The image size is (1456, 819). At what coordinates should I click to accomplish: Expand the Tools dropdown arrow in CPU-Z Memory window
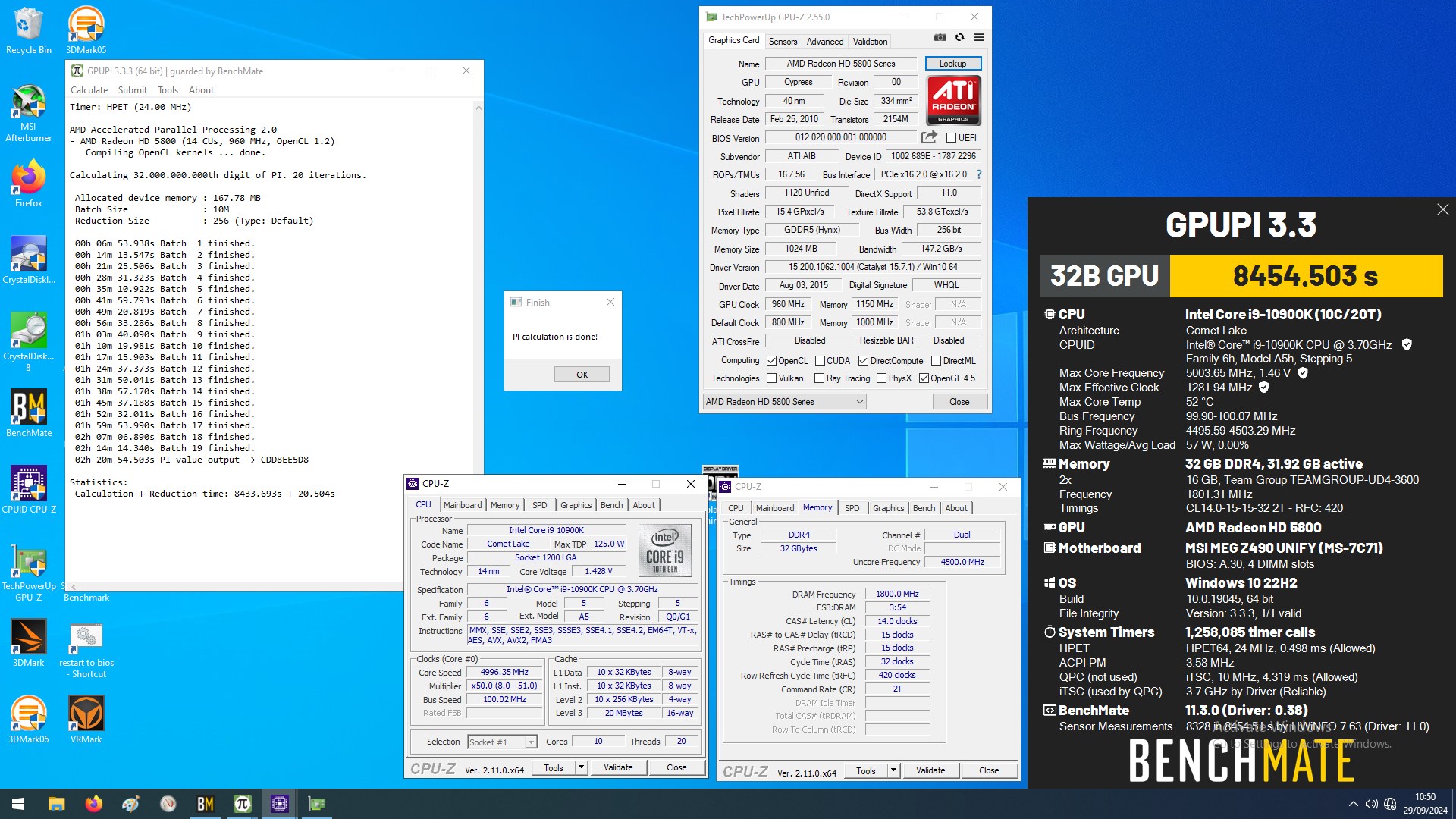pos(893,770)
